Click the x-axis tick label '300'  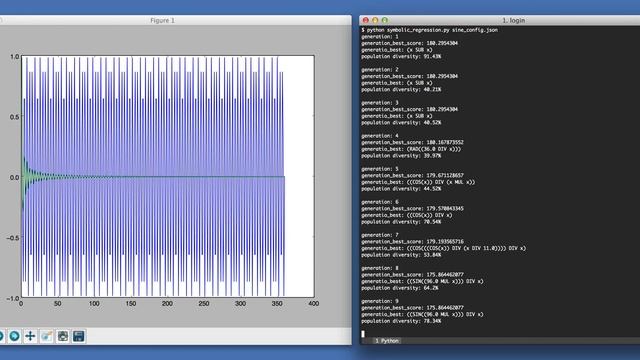click(240, 303)
